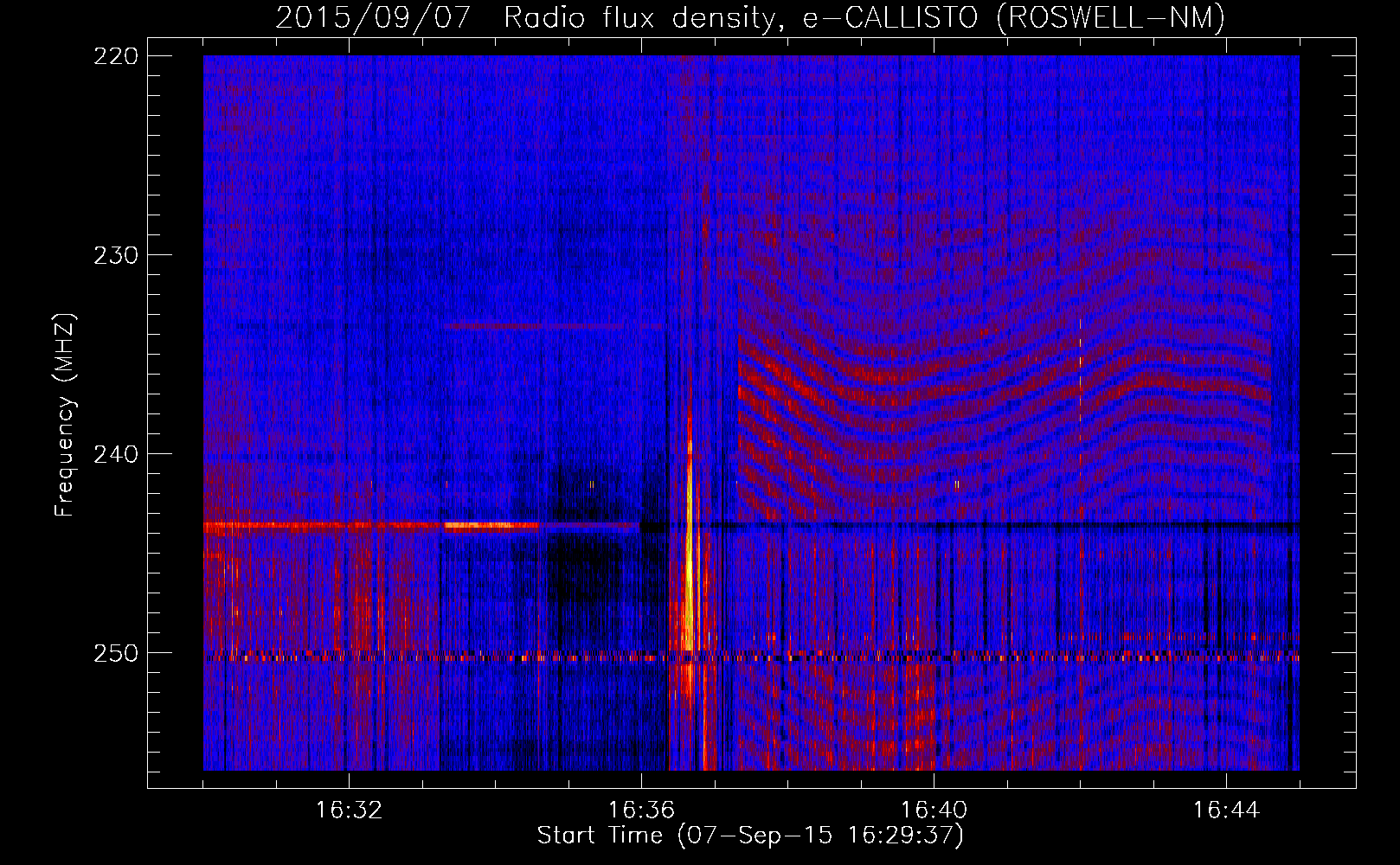1400x865 pixels.
Task: Click the 16:40 time tick label
Action: [934, 811]
